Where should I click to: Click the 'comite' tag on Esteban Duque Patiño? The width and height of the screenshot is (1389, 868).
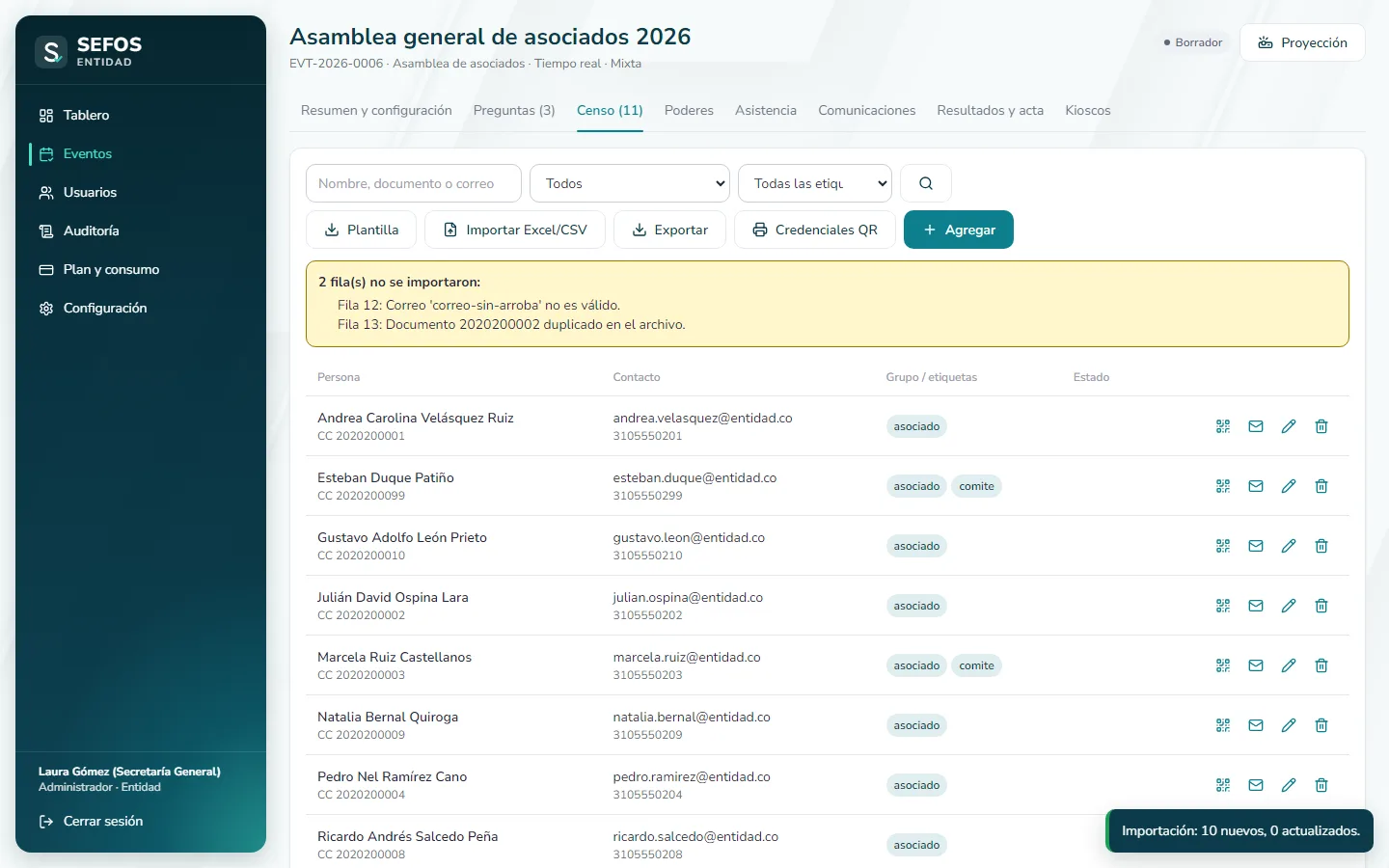(976, 486)
